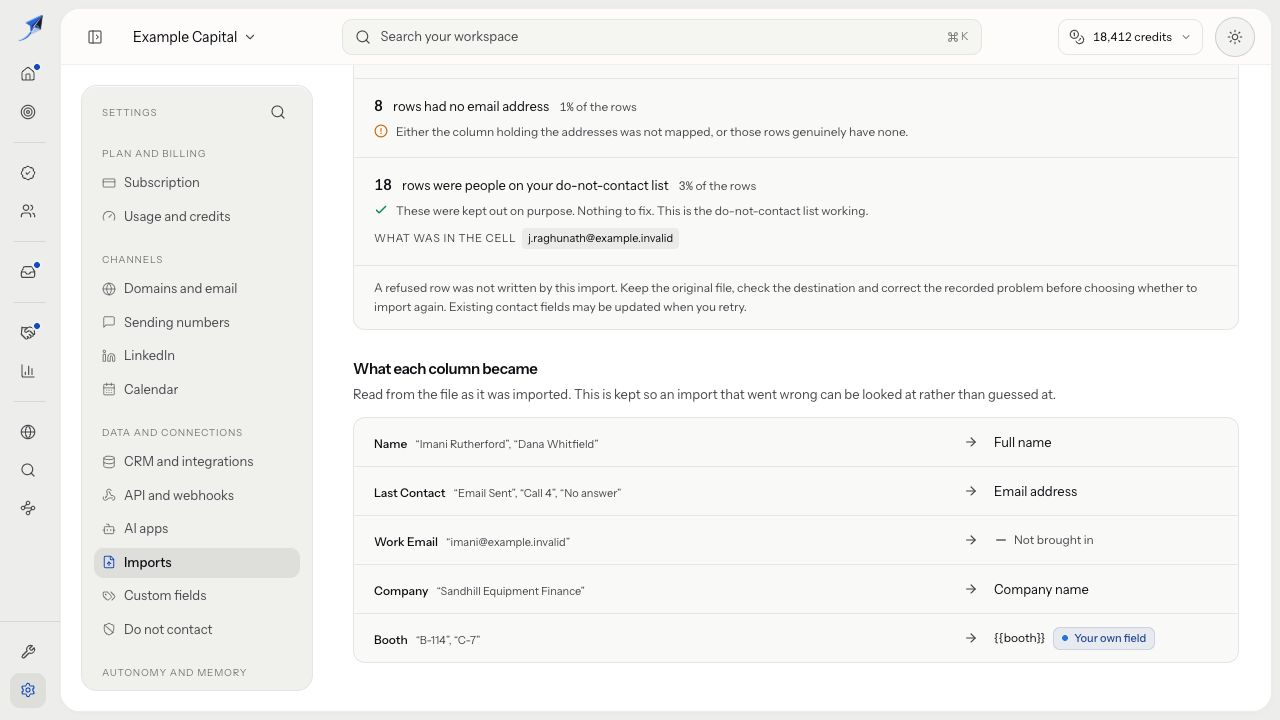Click the Search your workspace field
This screenshot has width=1280, height=720.
tap(661, 37)
